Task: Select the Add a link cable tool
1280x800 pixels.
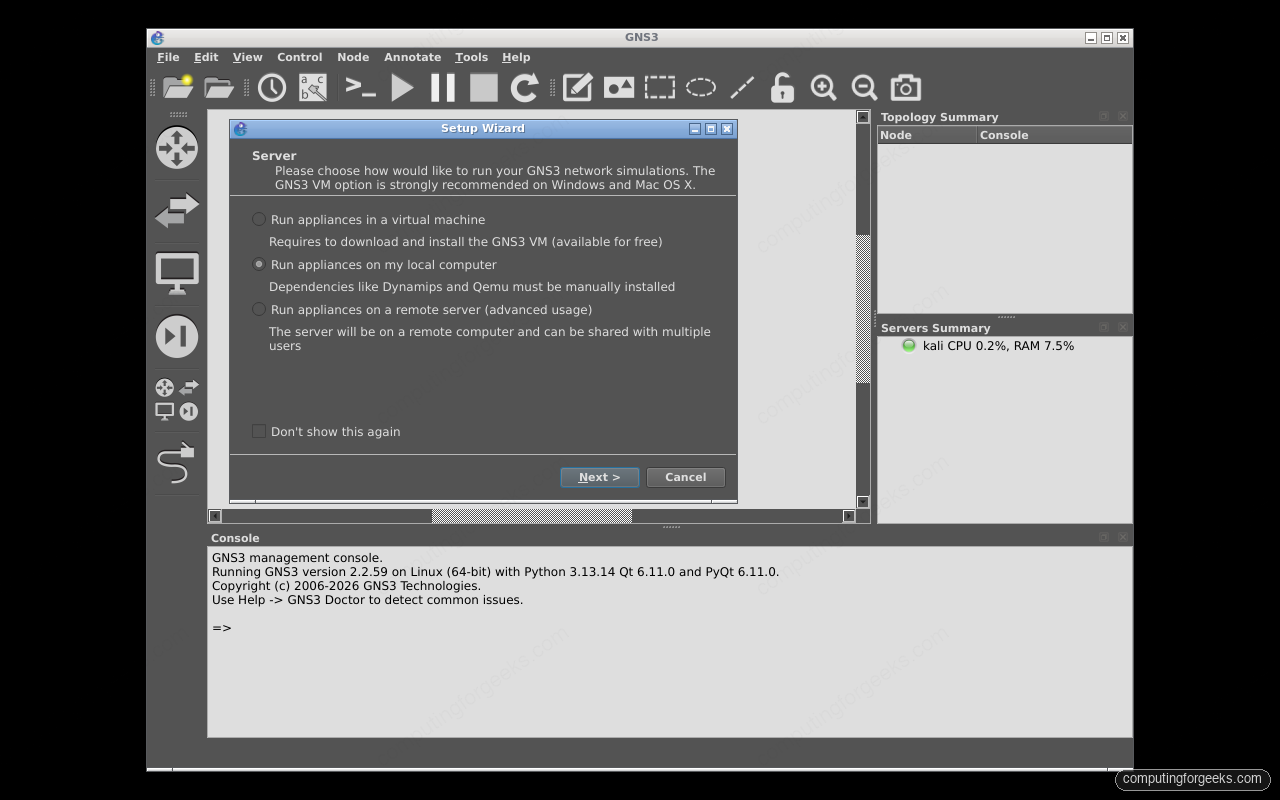Action: (177, 463)
